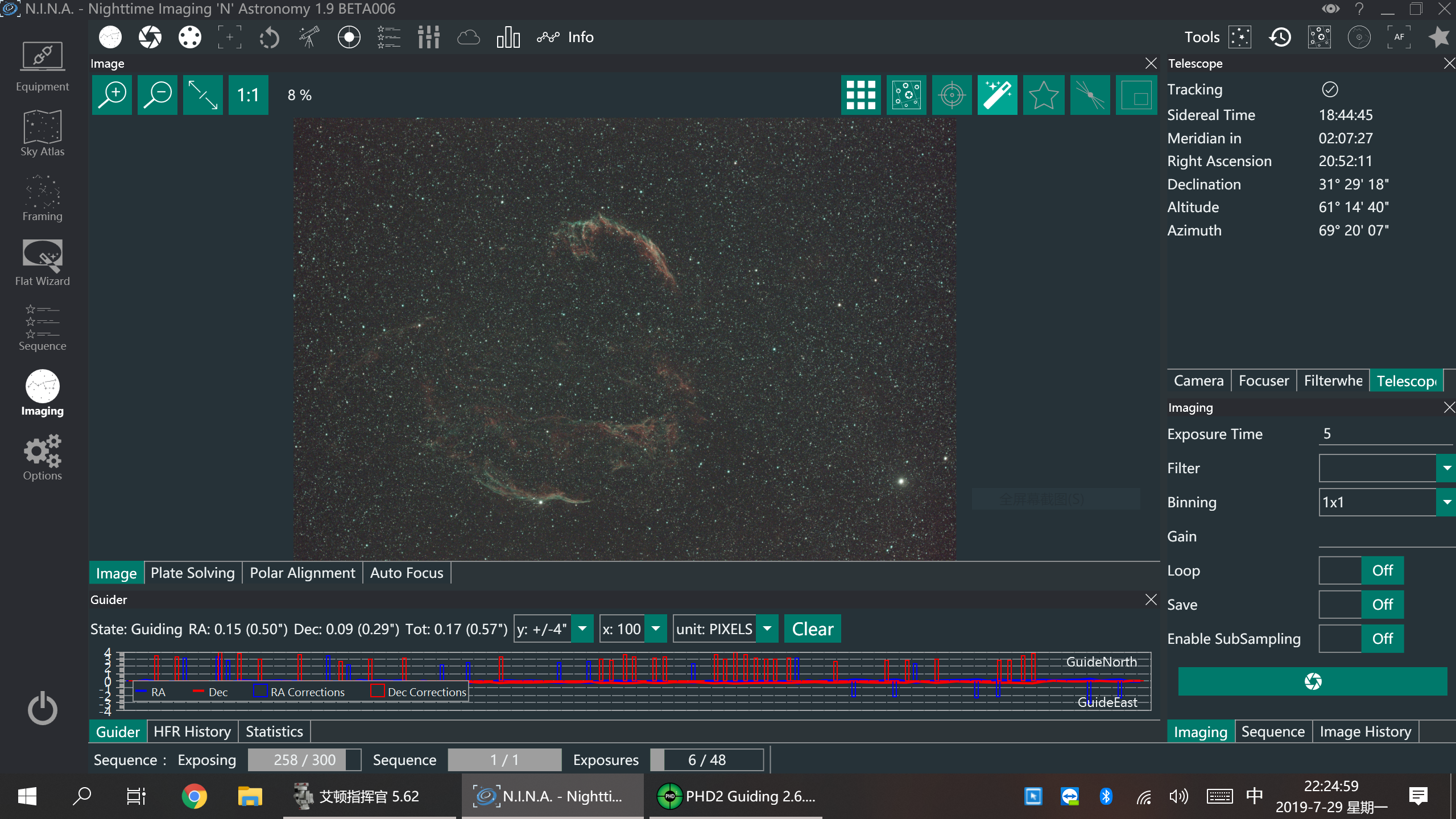Viewport: 1456px width, 819px height.
Task: Clear the guider graph
Action: click(813, 628)
